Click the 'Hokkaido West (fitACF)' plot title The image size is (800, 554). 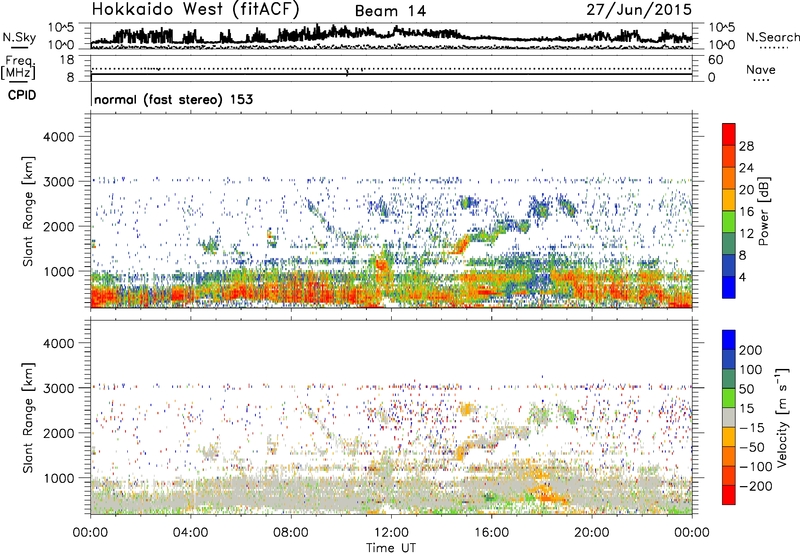pyautogui.click(x=195, y=9)
